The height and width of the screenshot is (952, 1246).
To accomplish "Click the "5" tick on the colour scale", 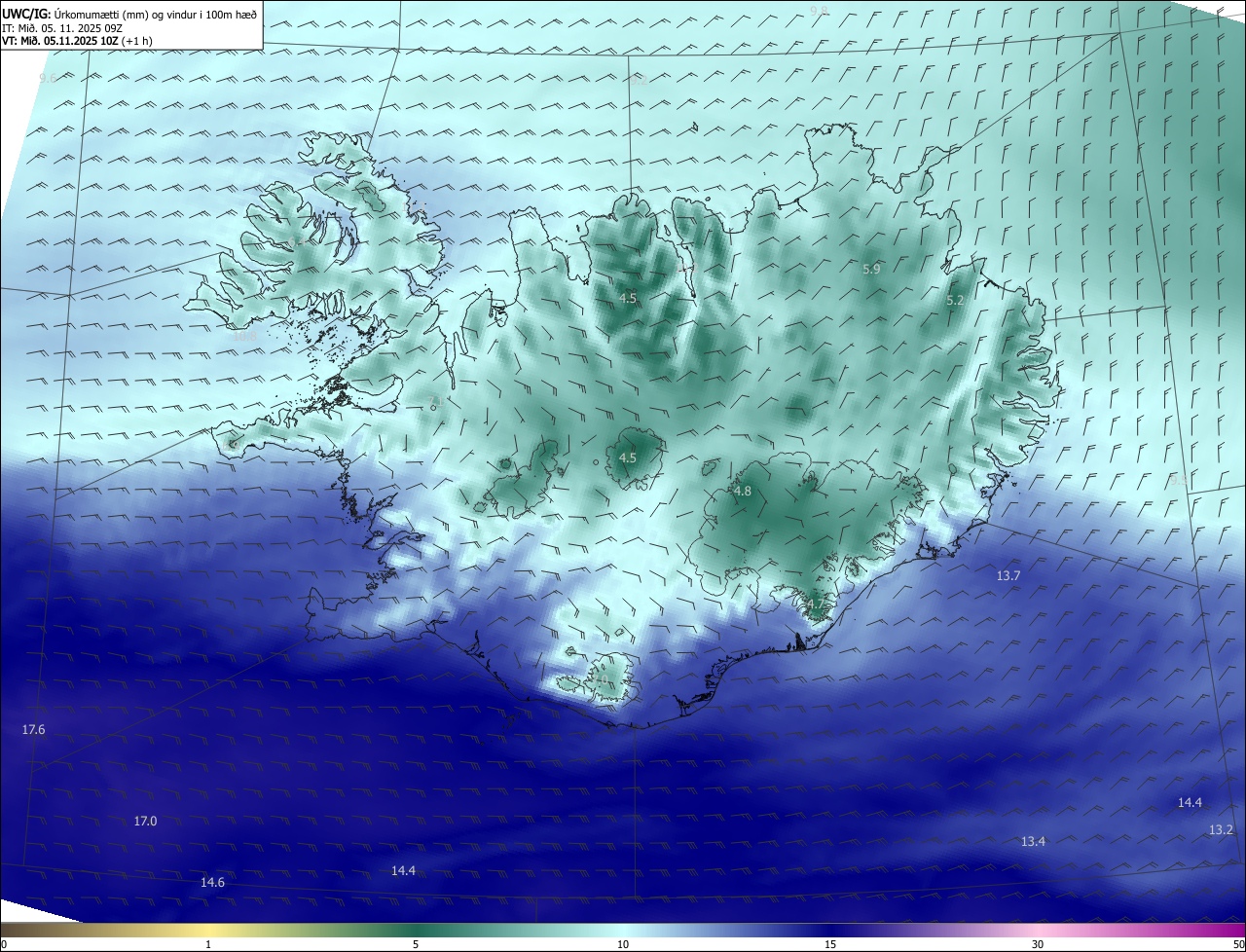I will click(x=416, y=944).
